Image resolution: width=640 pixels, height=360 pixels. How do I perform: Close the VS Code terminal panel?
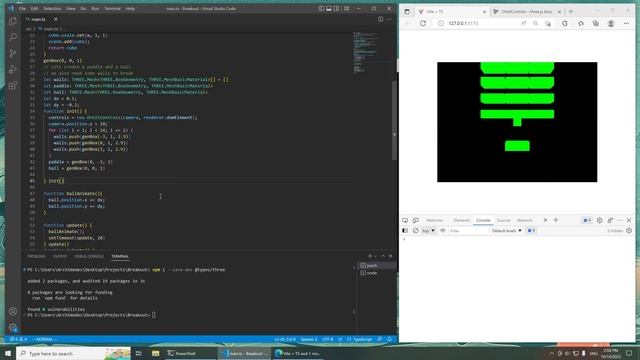coord(391,256)
